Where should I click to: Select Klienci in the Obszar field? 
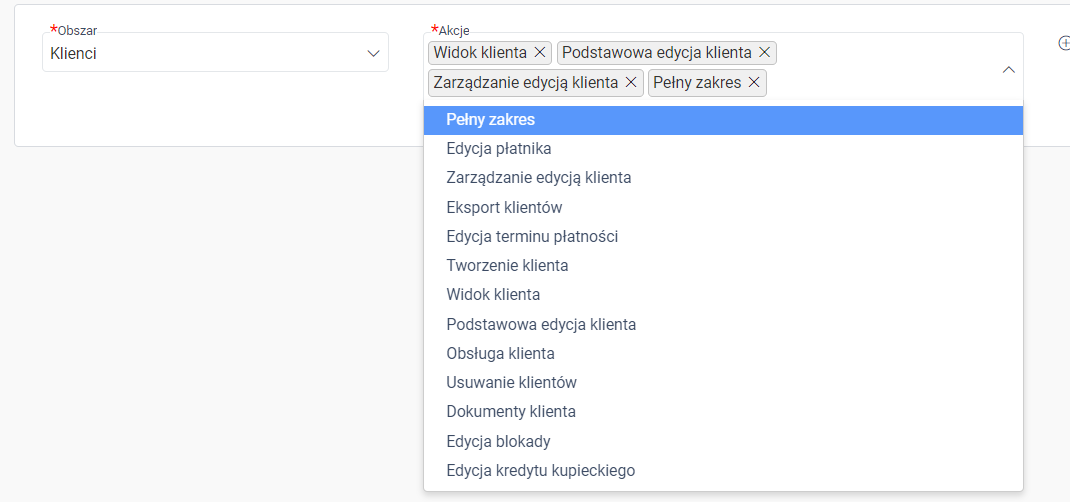coord(215,53)
